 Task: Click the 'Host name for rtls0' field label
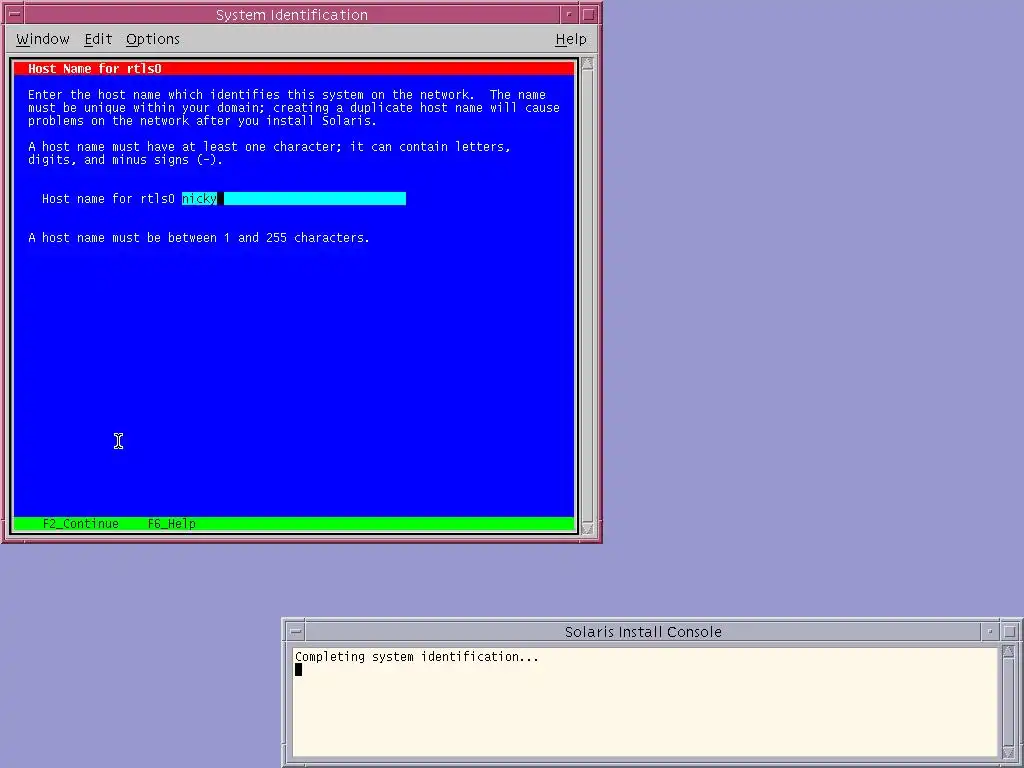coord(108,199)
